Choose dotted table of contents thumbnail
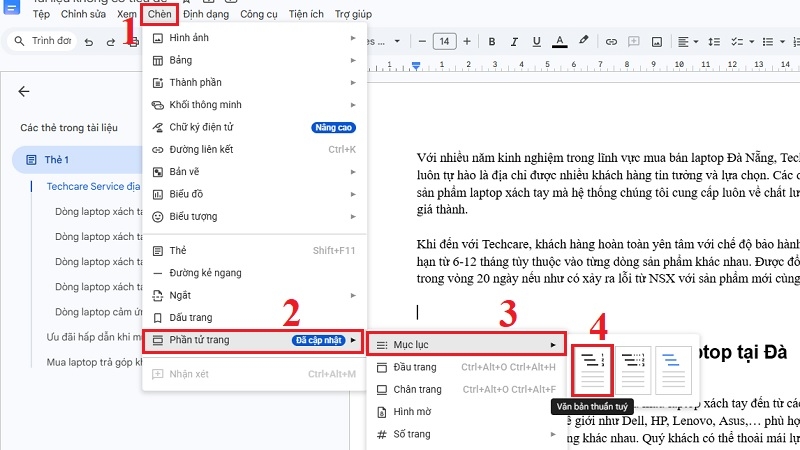The width and height of the screenshot is (800, 450). 633,370
